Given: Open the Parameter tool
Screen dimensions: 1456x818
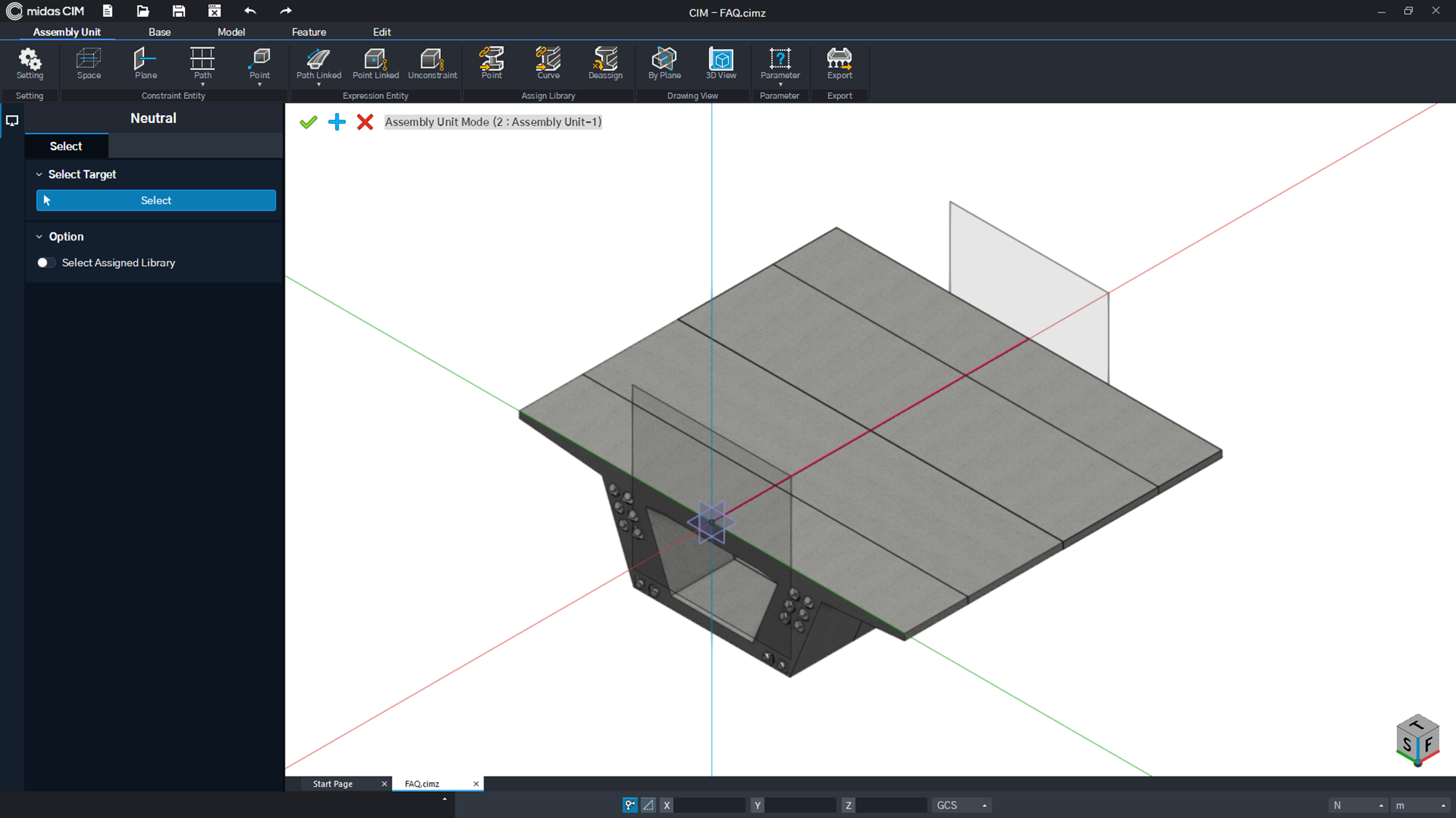Looking at the screenshot, I should (780, 63).
